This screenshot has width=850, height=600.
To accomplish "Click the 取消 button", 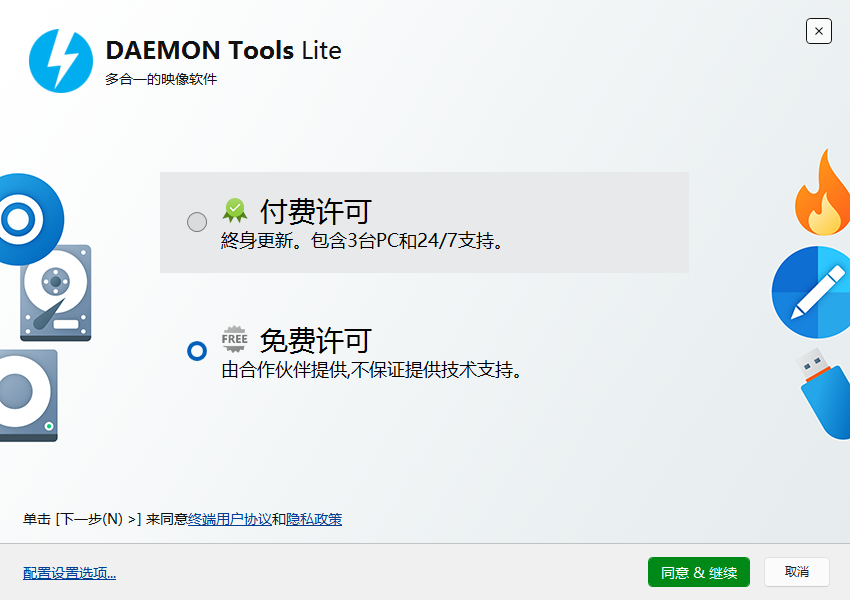I will (796, 572).
